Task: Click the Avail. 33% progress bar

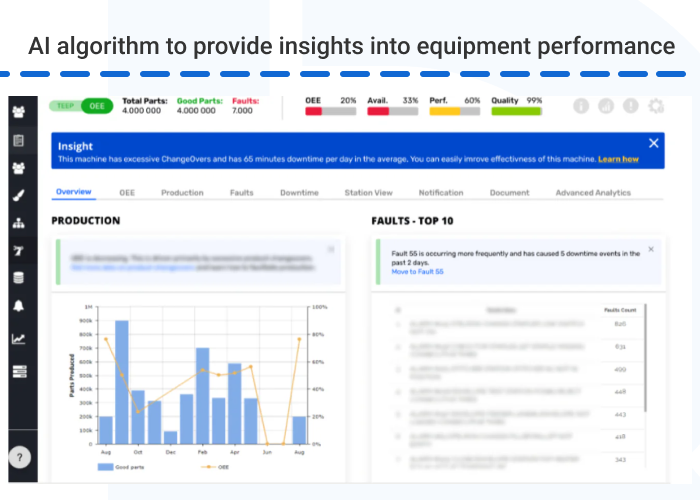Action: click(392, 112)
